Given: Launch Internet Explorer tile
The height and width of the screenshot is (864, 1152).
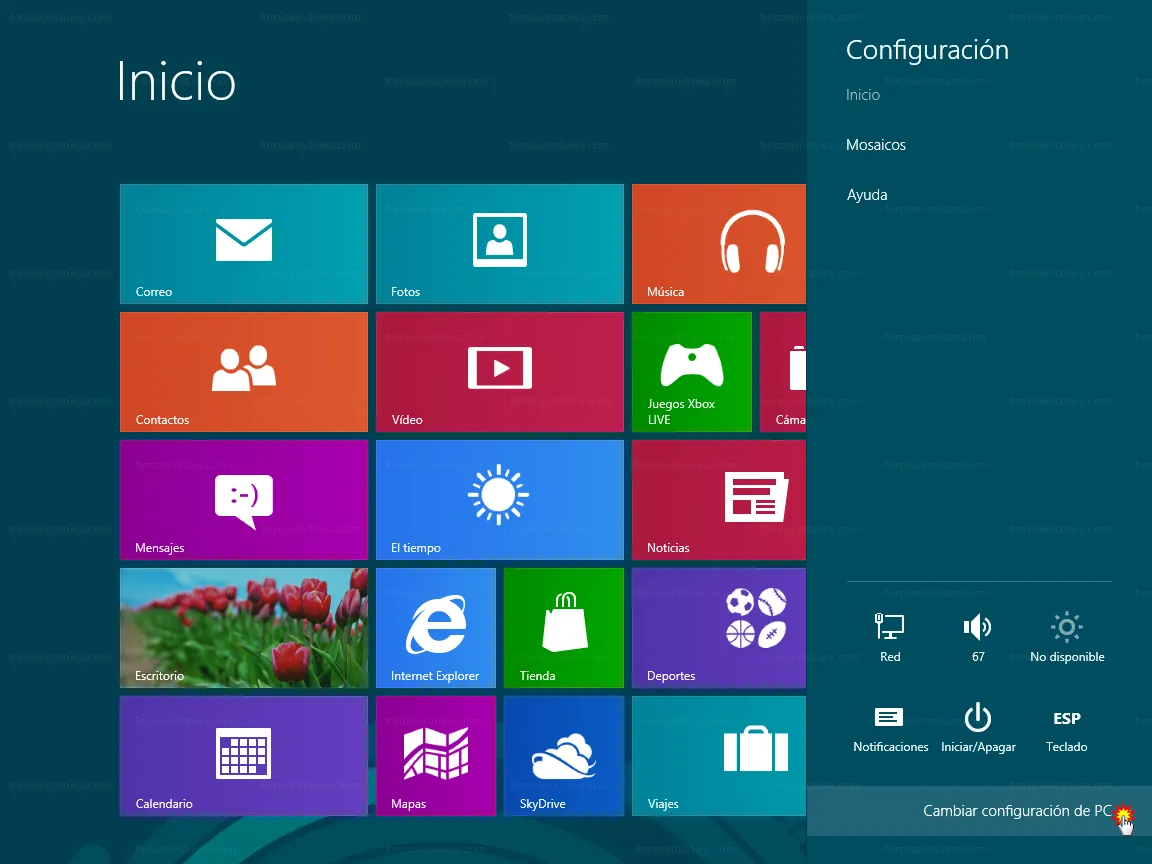Looking at the screenshot, I should point(436,628).
